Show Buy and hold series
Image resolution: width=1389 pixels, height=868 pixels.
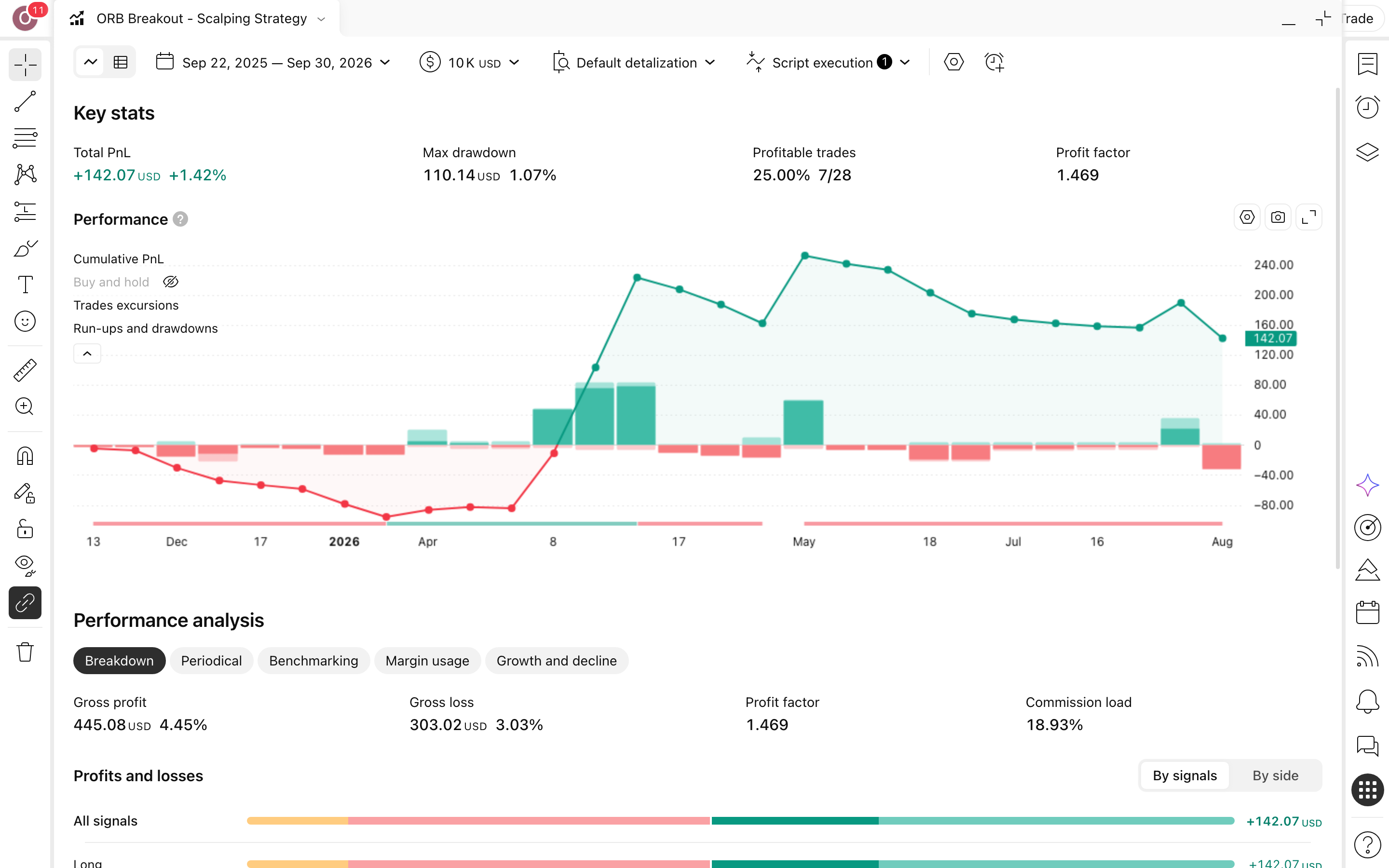coord(171,282)
